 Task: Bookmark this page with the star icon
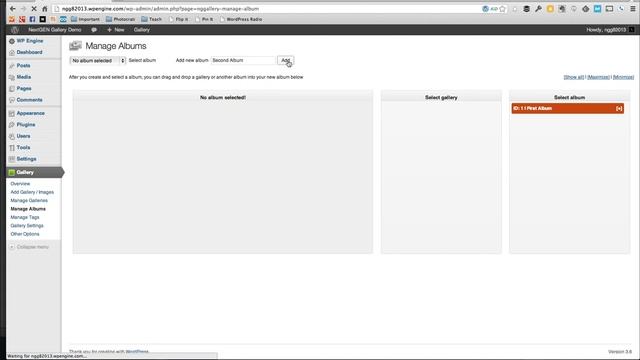point(503,9)
